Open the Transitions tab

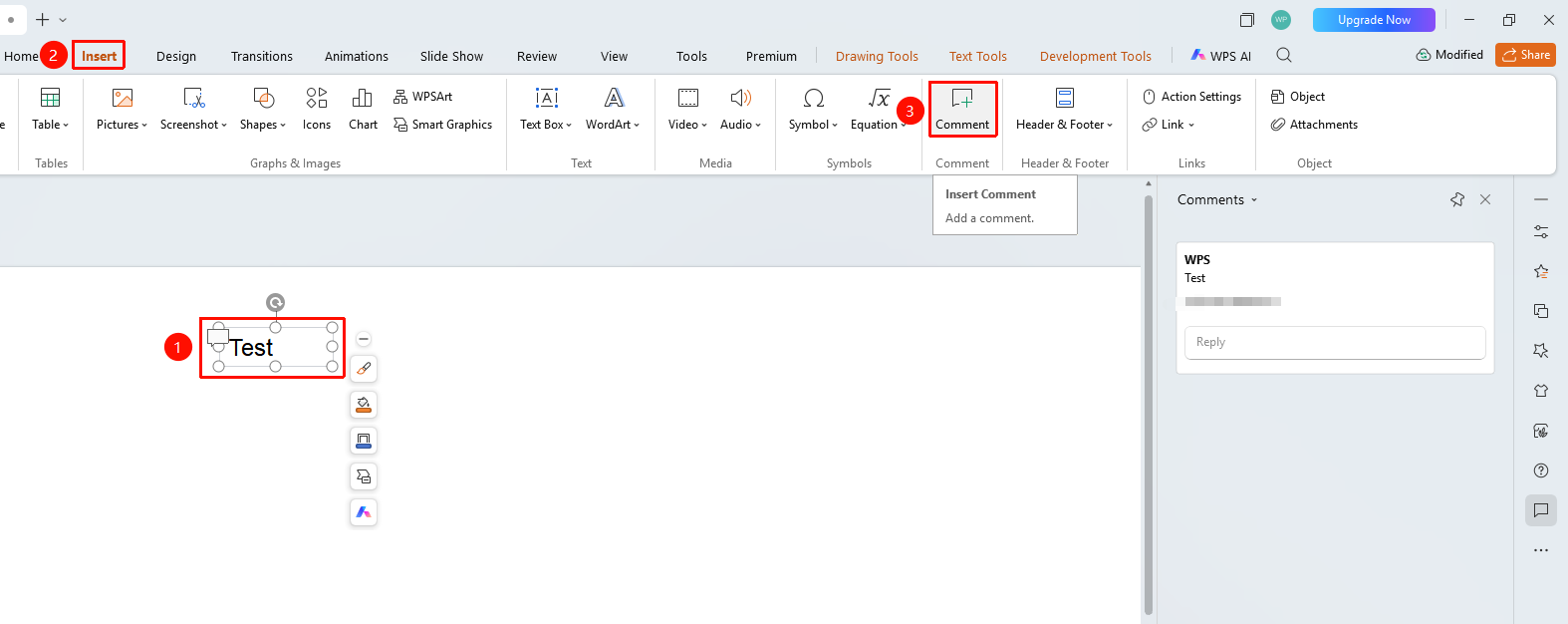coord(262,56)
